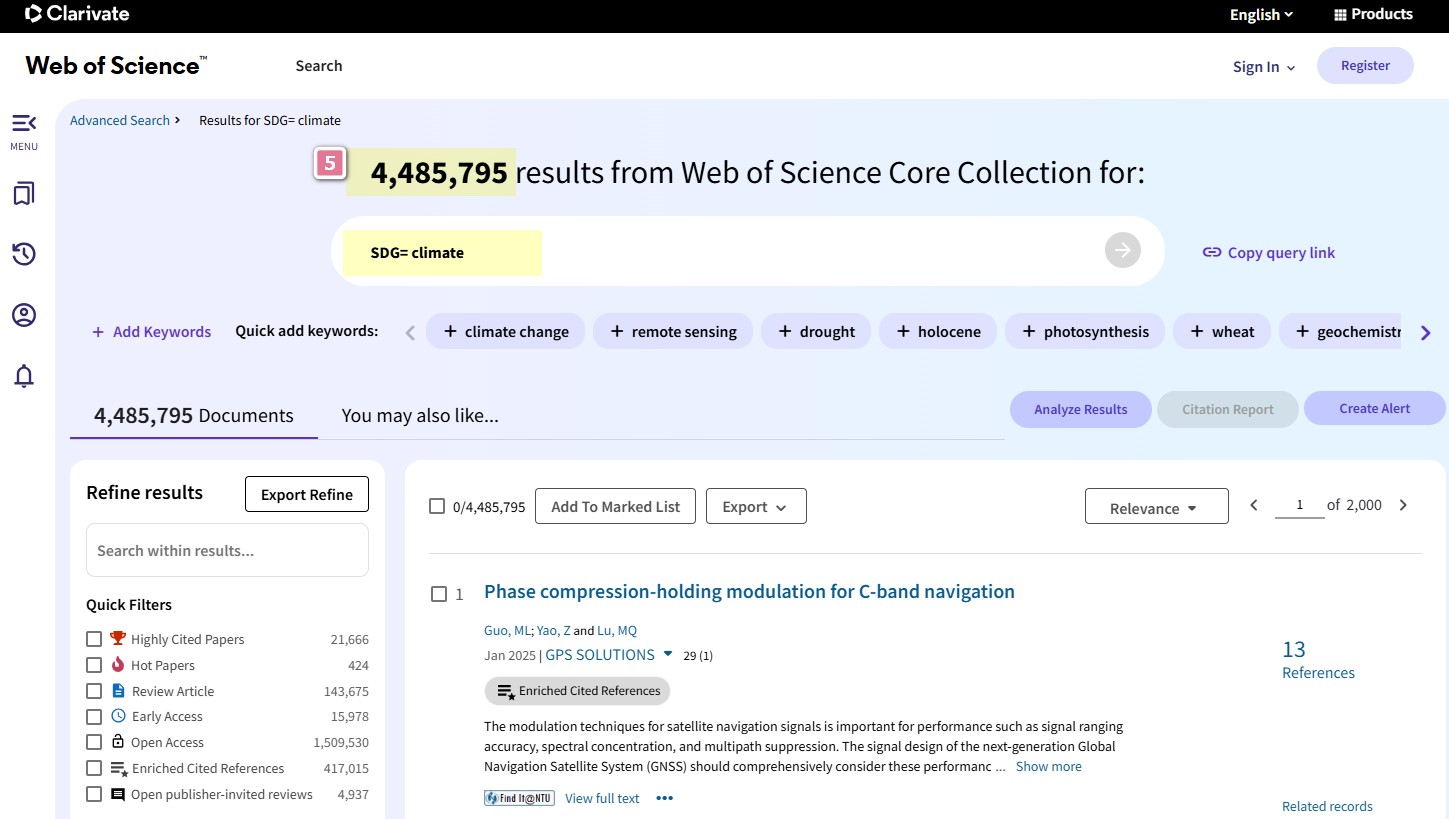The image size is (1449, 819).
Task: Click the Search within results field
Action: pyautogui.click(x=227, y=550)
